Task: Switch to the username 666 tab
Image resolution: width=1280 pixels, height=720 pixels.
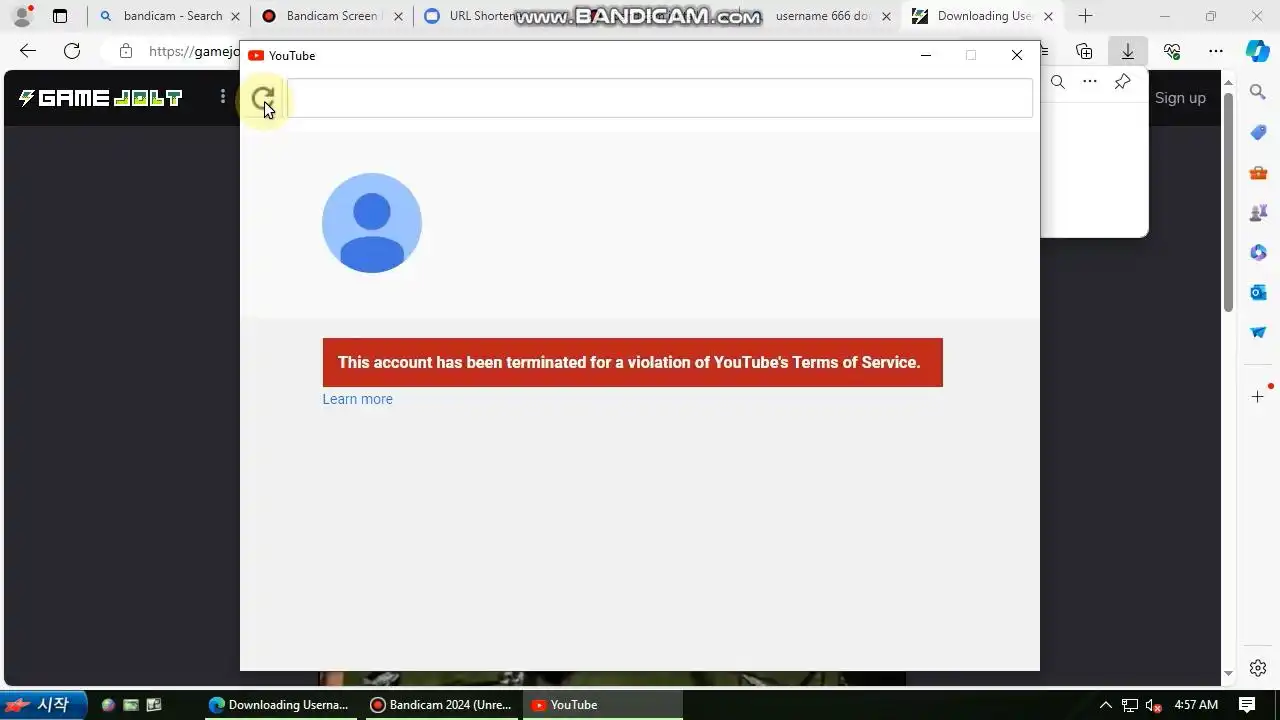Action: pos(822,16)
